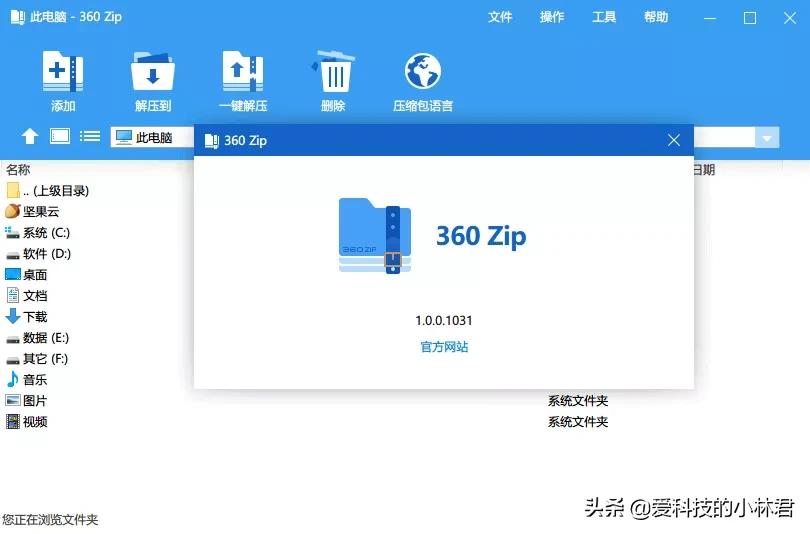The height and width of the screenshot is (534, 810).
Task: Click the 软件 (D:) drive icon
Action: 12,255
